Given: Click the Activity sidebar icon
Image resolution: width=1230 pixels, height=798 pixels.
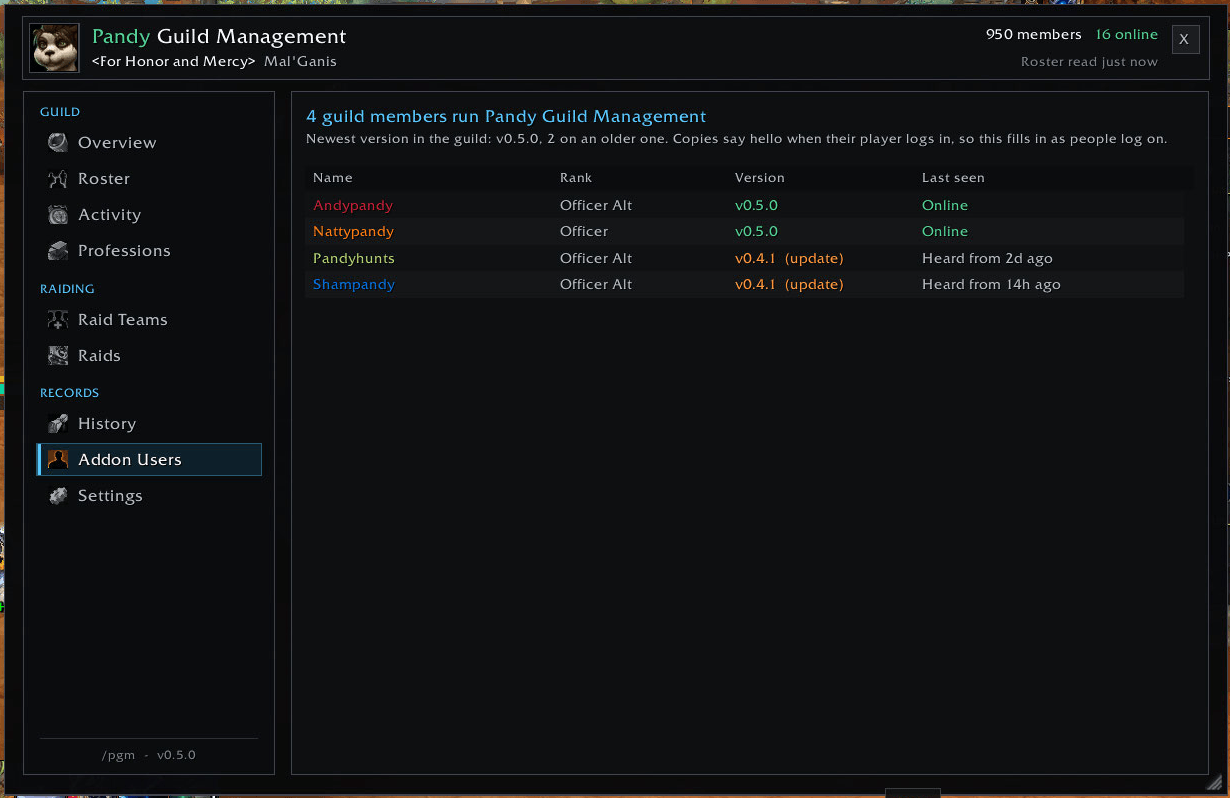Looking at the screenshot, I should pos(58,214).
